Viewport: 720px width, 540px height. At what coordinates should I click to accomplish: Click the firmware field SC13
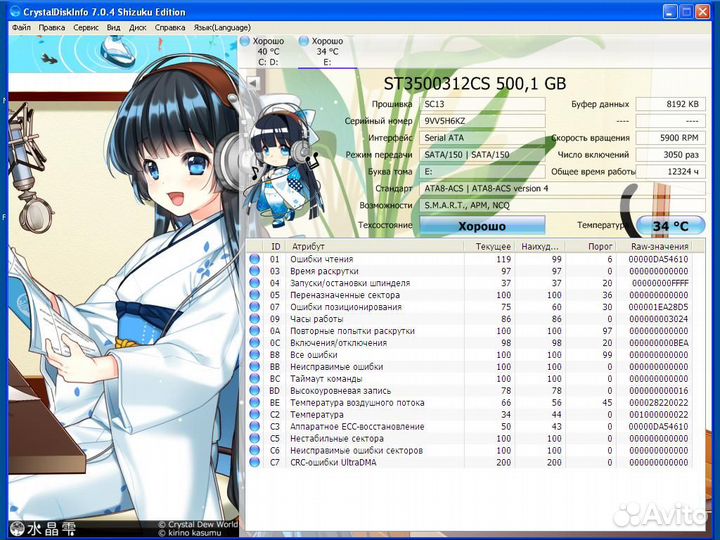click(482, 104)
